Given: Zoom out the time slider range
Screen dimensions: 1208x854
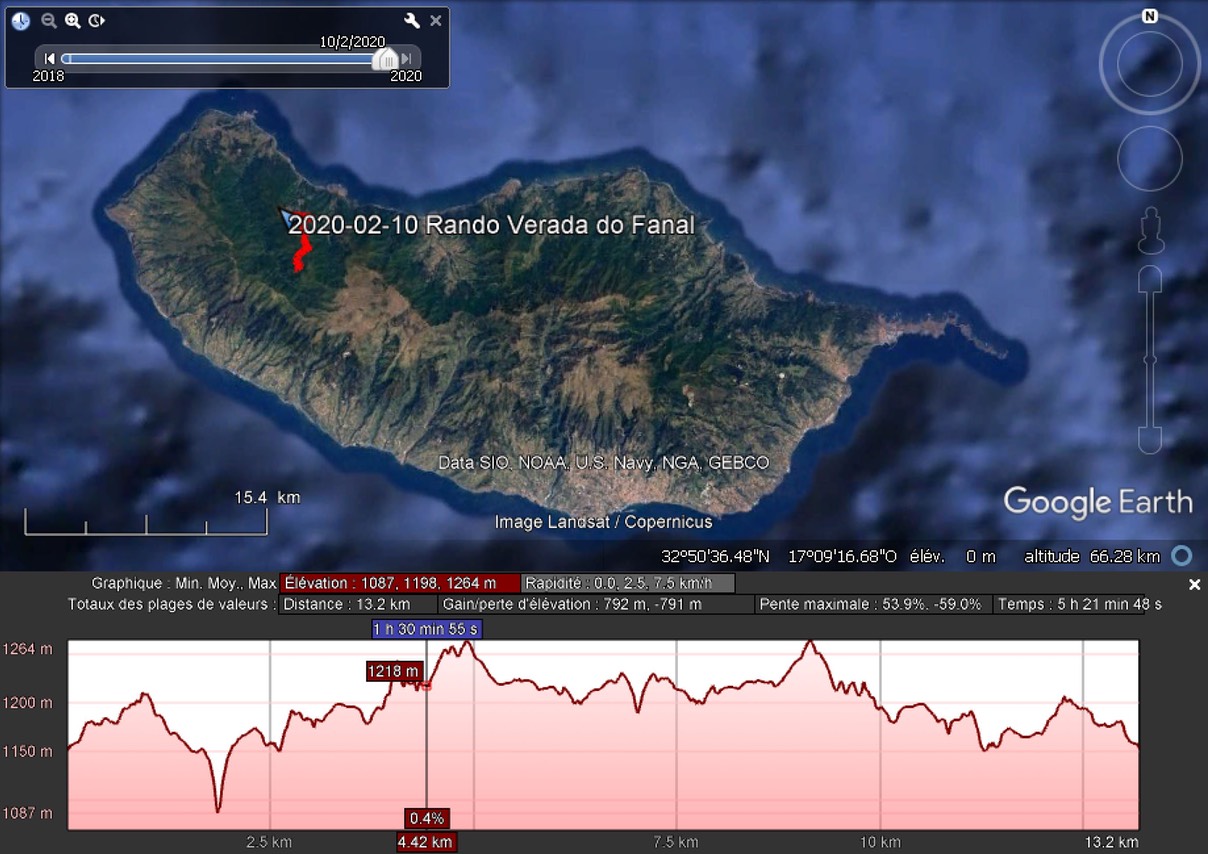Looking at the screenshot, I should pos(49,20).
